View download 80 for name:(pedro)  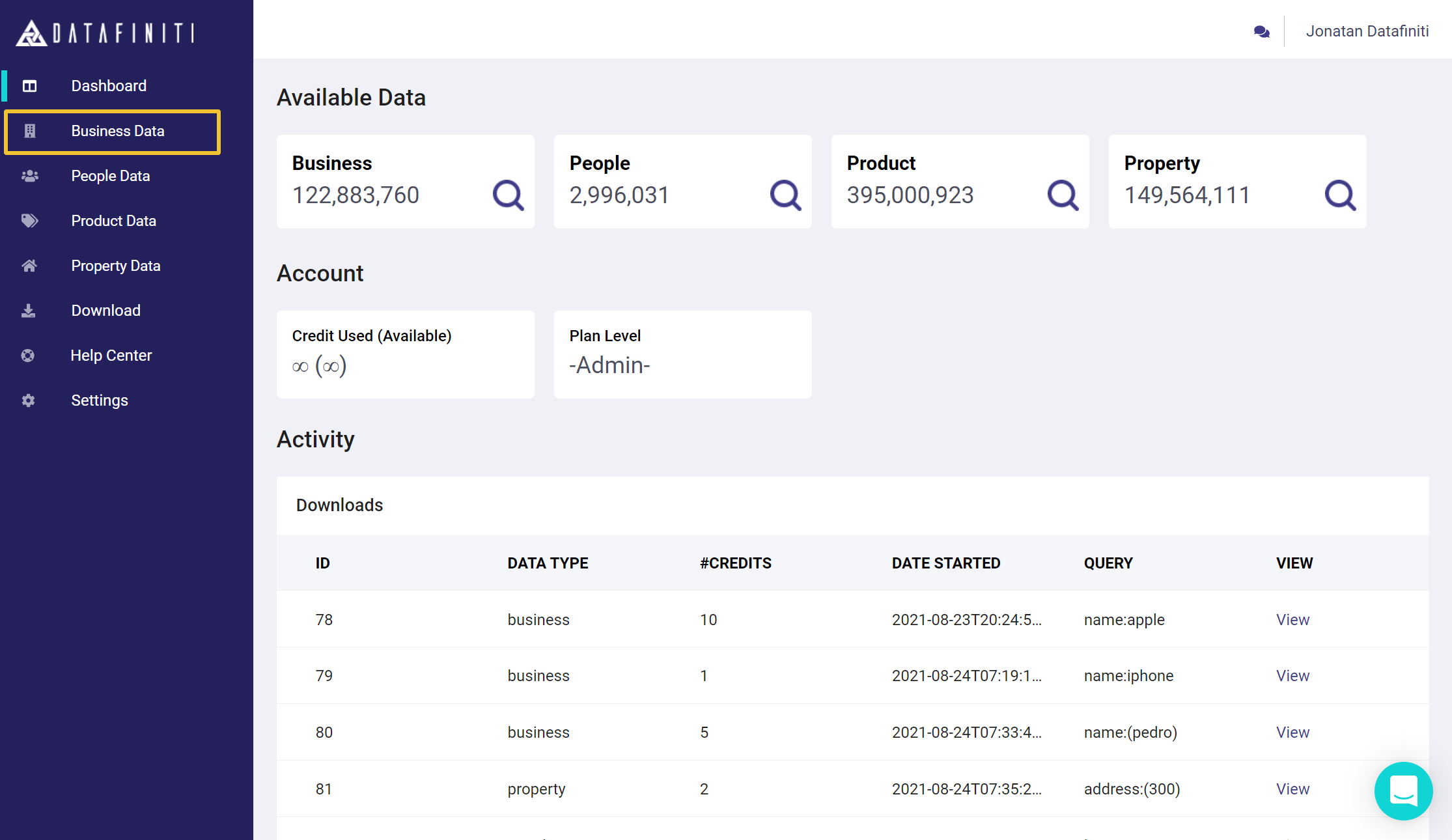[x=1292, y=733]
